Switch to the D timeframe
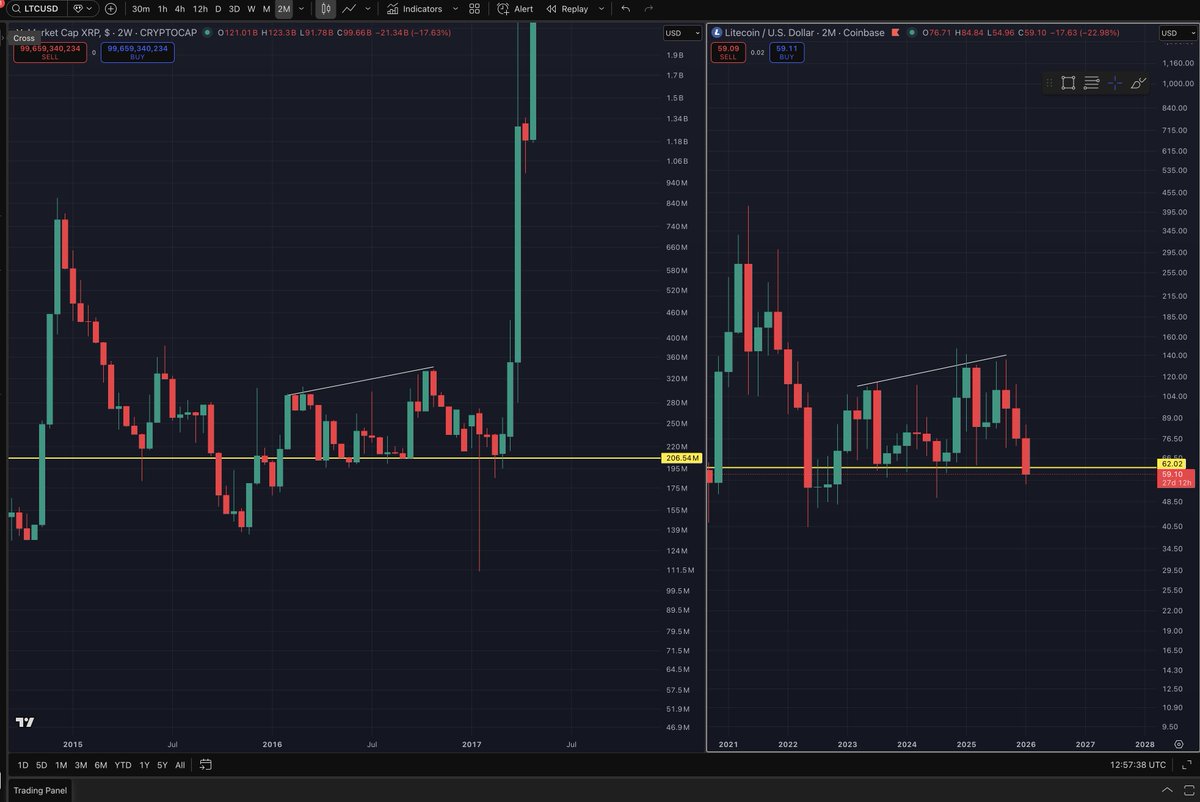 pos(218,9)
